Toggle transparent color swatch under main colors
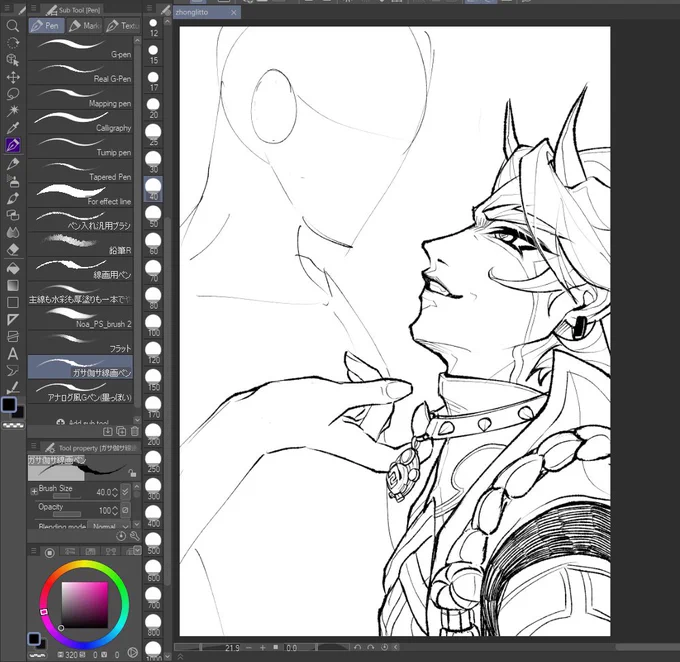This screenshot has width=680, height=662. point(13,426)
